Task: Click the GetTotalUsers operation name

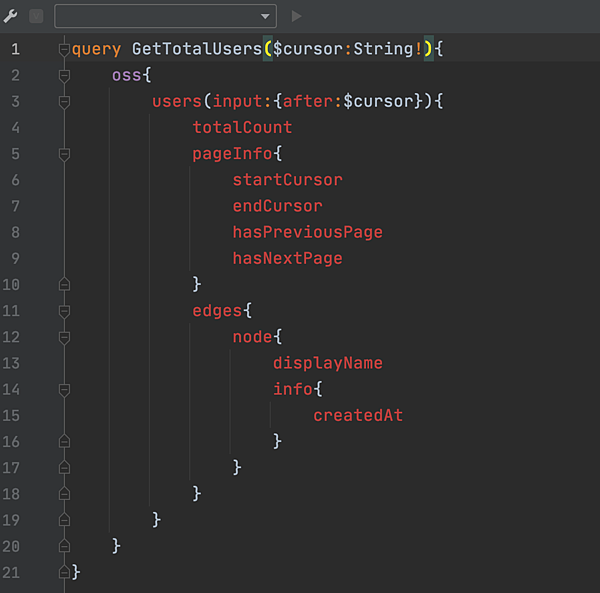Action: coord(197,49)
